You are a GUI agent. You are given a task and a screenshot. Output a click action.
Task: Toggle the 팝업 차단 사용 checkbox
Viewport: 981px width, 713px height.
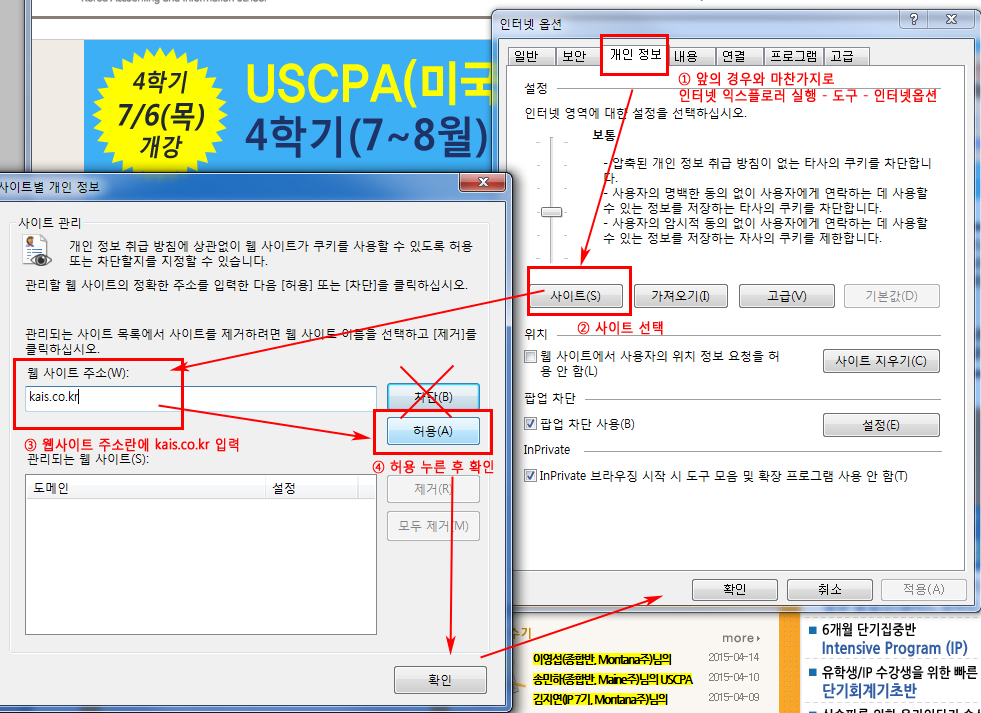[x=531, y=424]
